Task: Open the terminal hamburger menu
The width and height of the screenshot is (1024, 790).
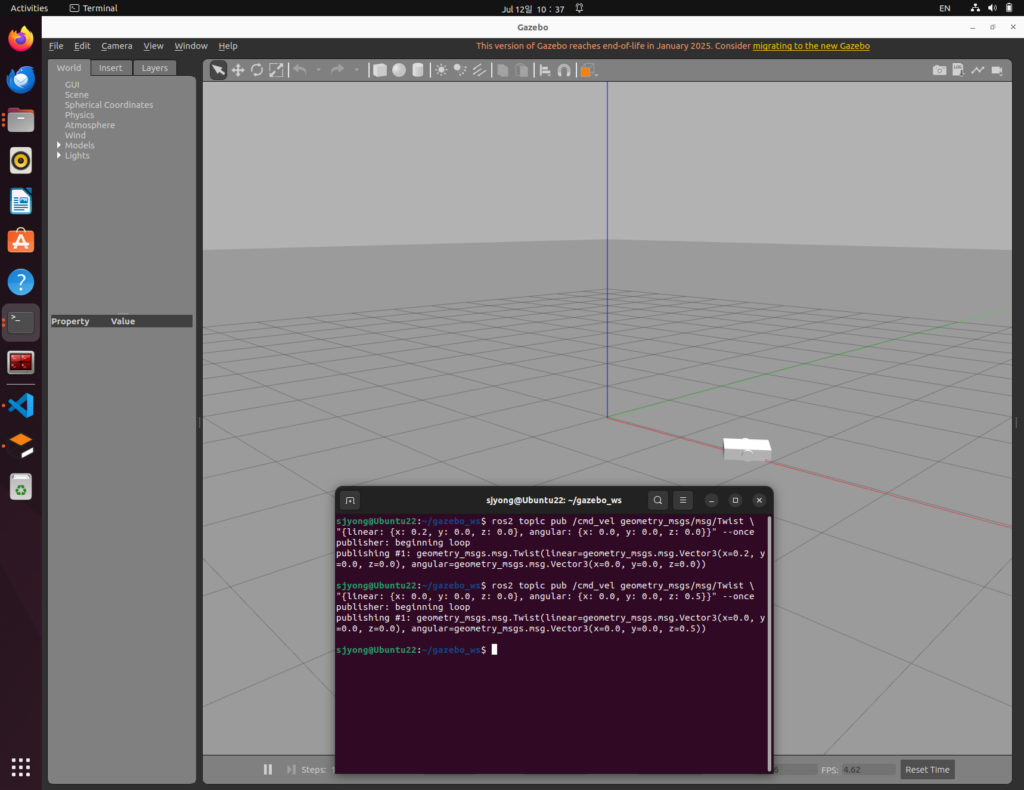Action: 683,500
